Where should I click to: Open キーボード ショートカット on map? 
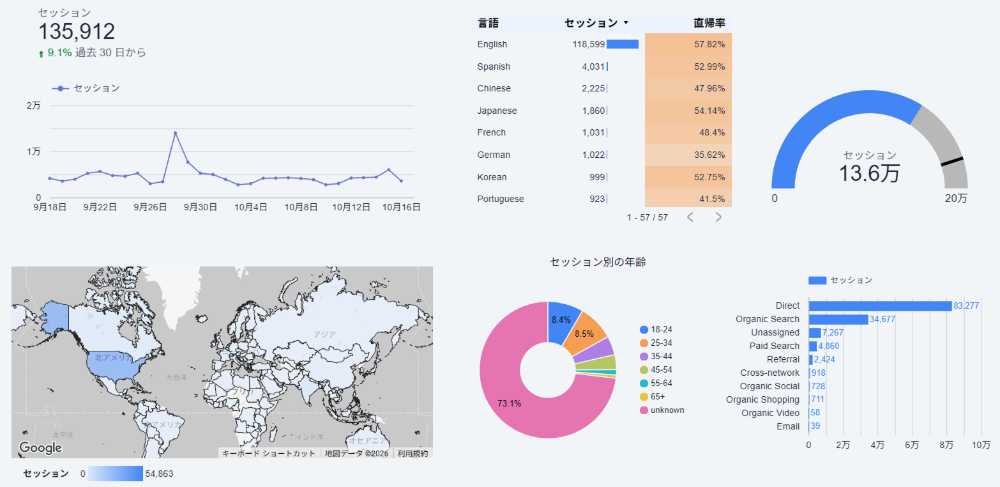[268, 453]
